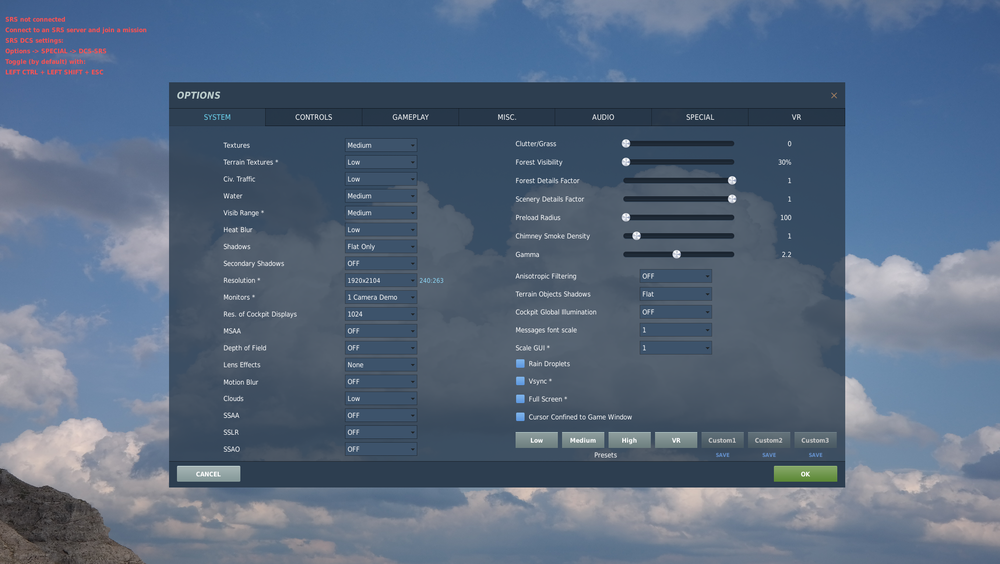Click the Chimney Smoke Density slider handle
Viewport: 1000px width, 564px height.
coord(636,236)
